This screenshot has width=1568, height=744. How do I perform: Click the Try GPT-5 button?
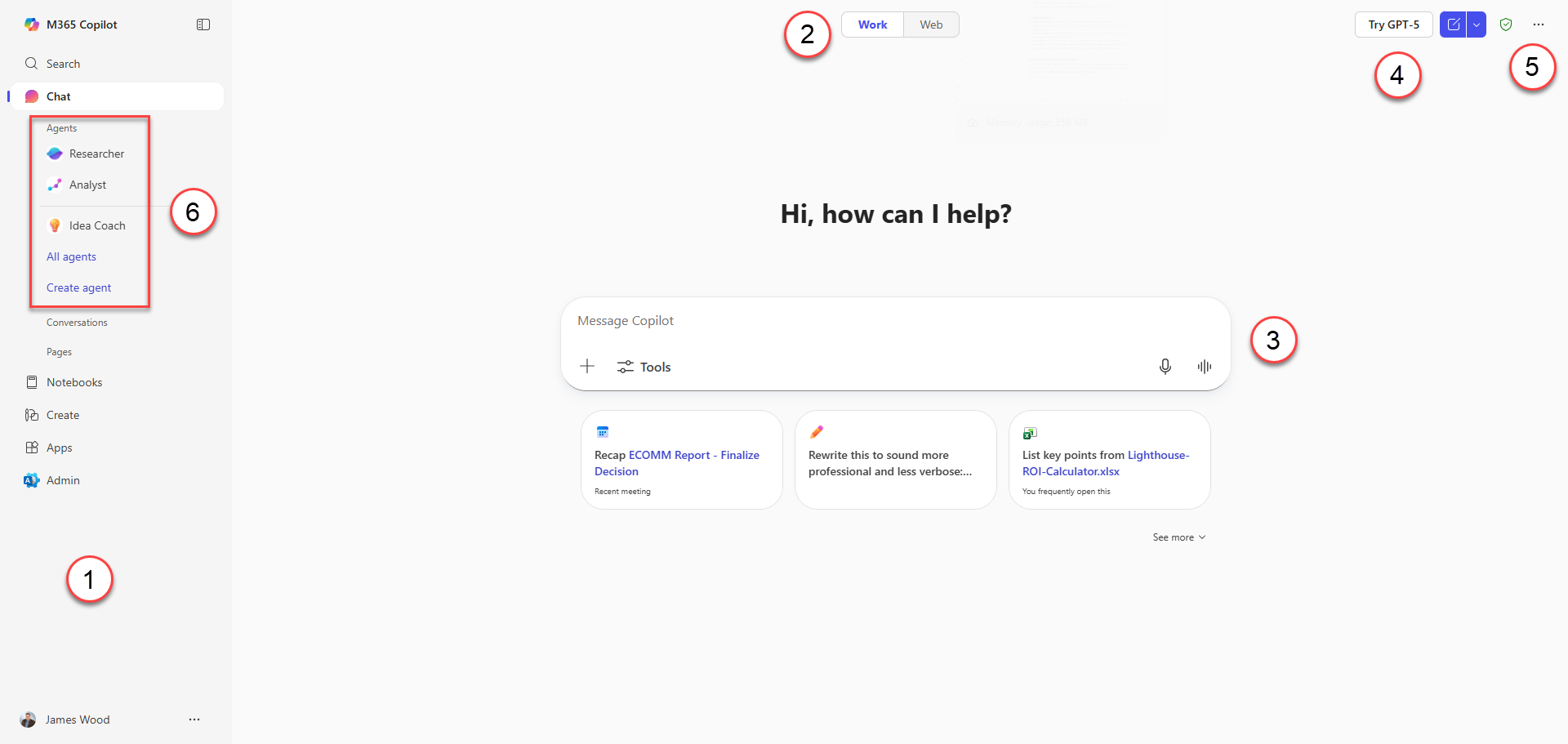pos(1393,25)
